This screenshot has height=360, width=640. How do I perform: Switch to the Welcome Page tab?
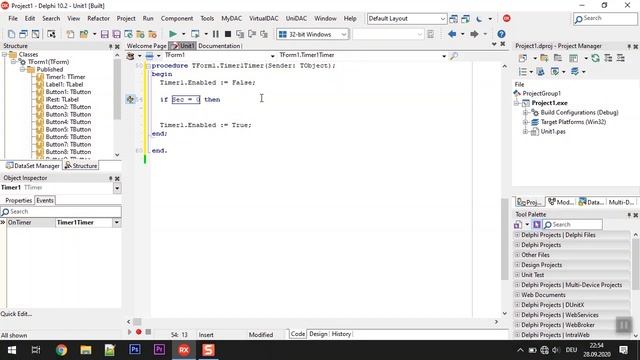click(147, 46)
